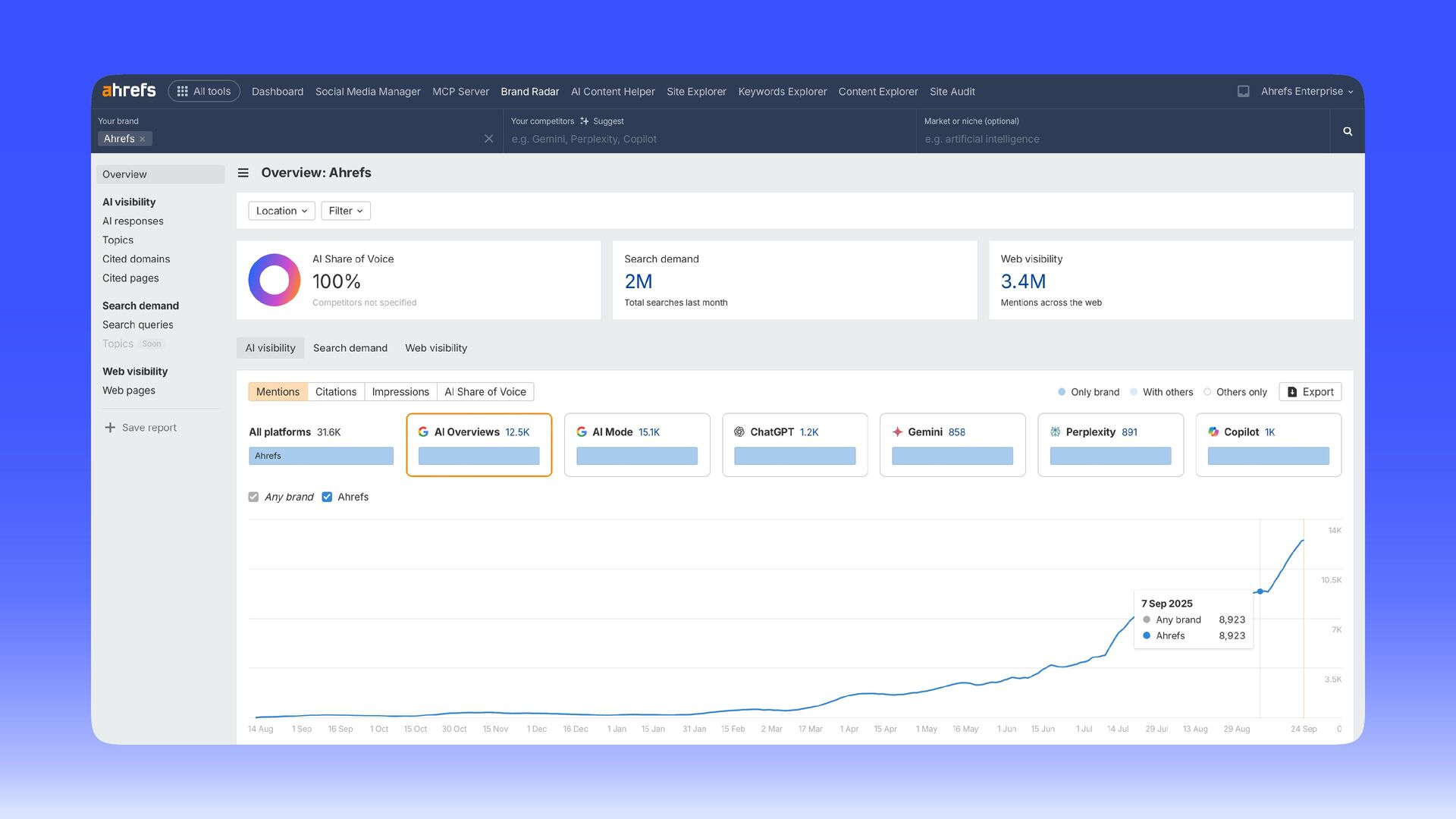Click the search magnifier icon
This screenshot has width=1456, height=819.
(1348, 131)
